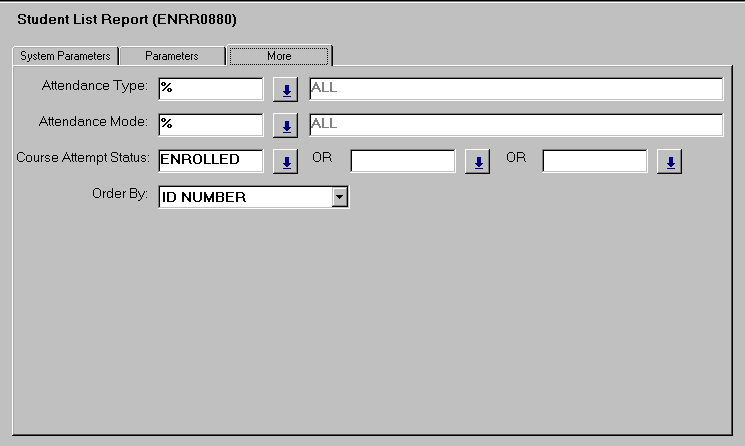Click the second Course Attempt Status field

402,161
